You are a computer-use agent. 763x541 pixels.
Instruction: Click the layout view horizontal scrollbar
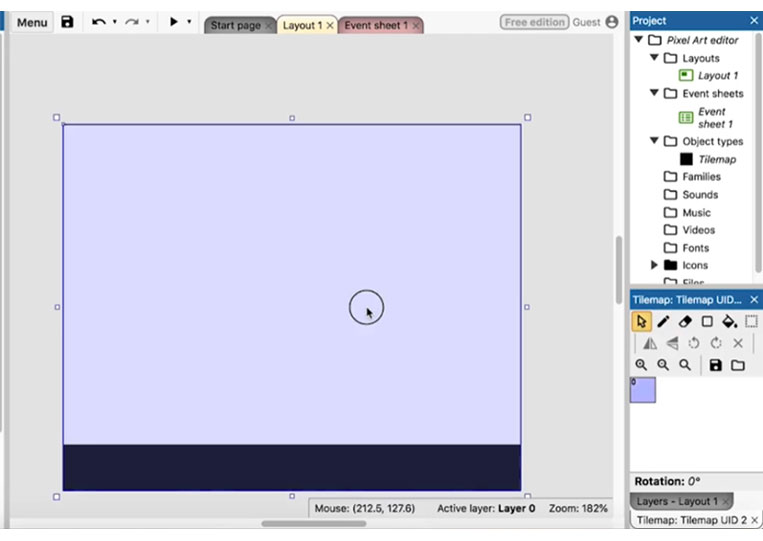(314, 523)
